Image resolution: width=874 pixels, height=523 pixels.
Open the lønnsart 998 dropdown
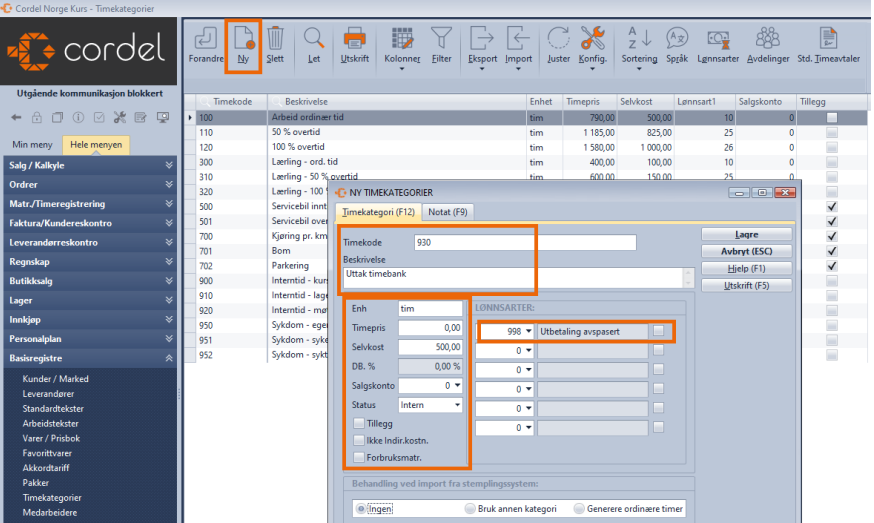pos(528,331)
